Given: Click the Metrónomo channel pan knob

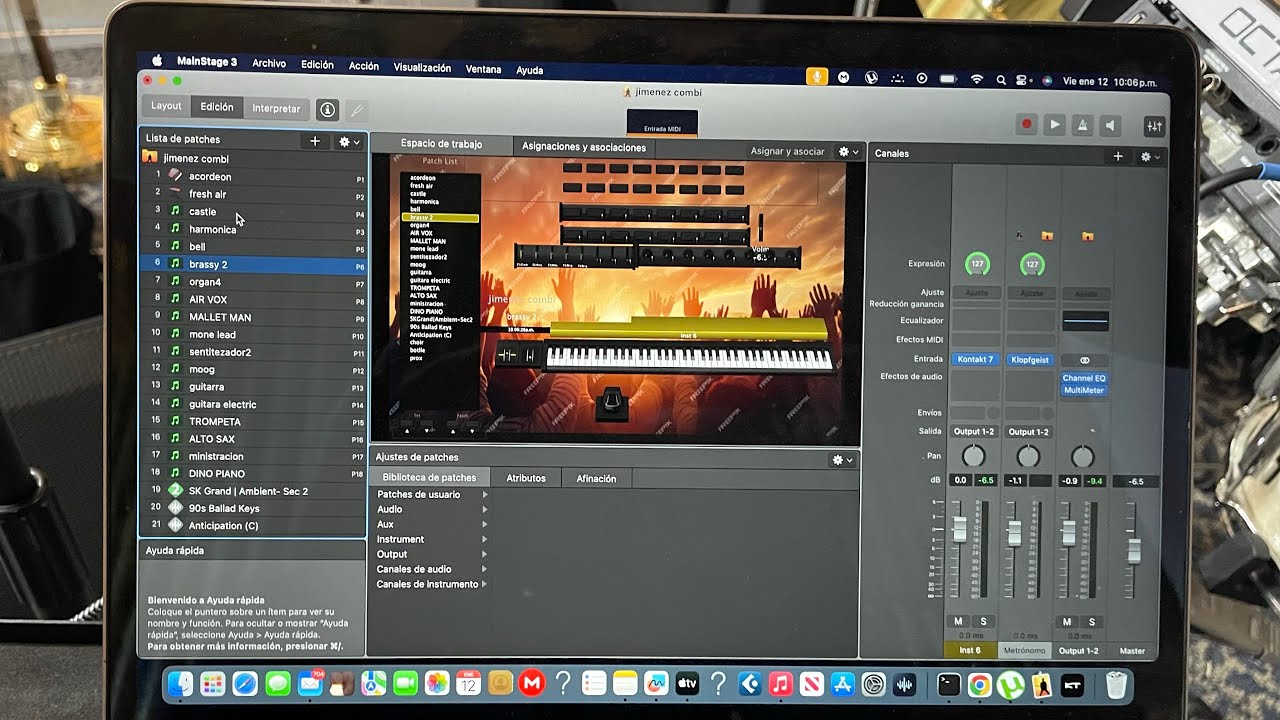Looking at the screenshot, I should pos(1028,457).
